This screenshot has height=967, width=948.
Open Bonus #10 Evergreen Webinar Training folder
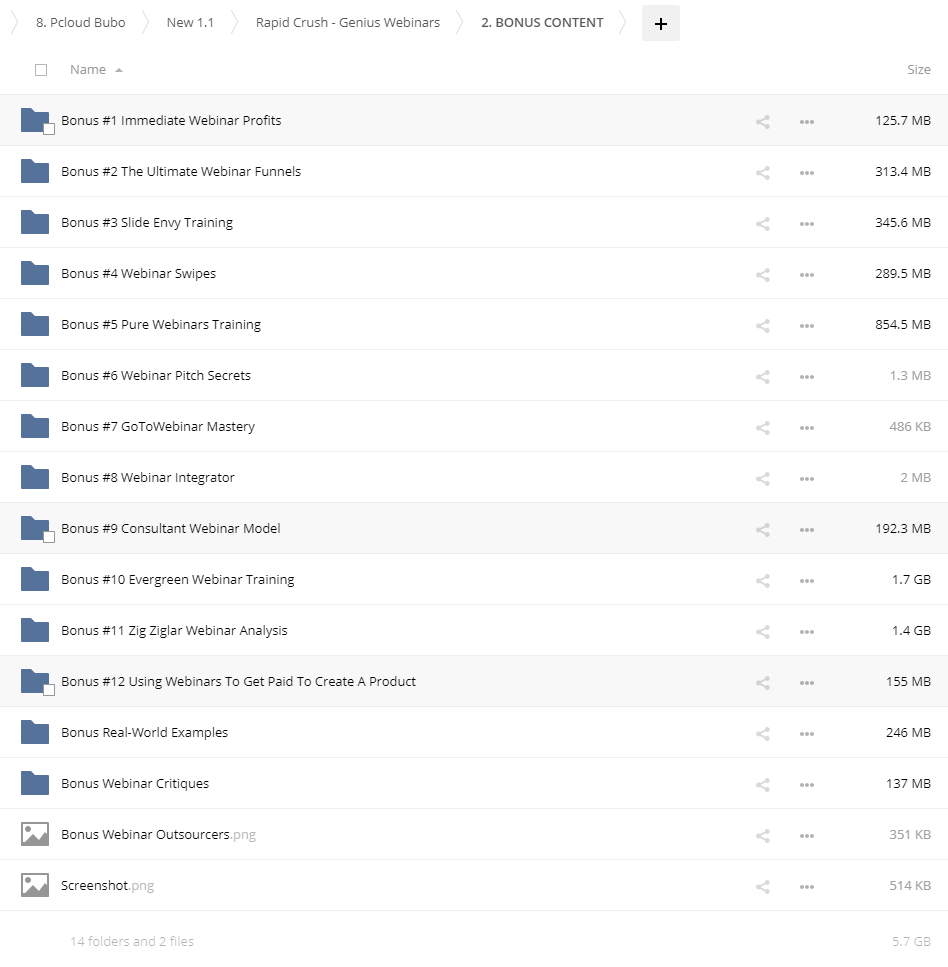177,580
